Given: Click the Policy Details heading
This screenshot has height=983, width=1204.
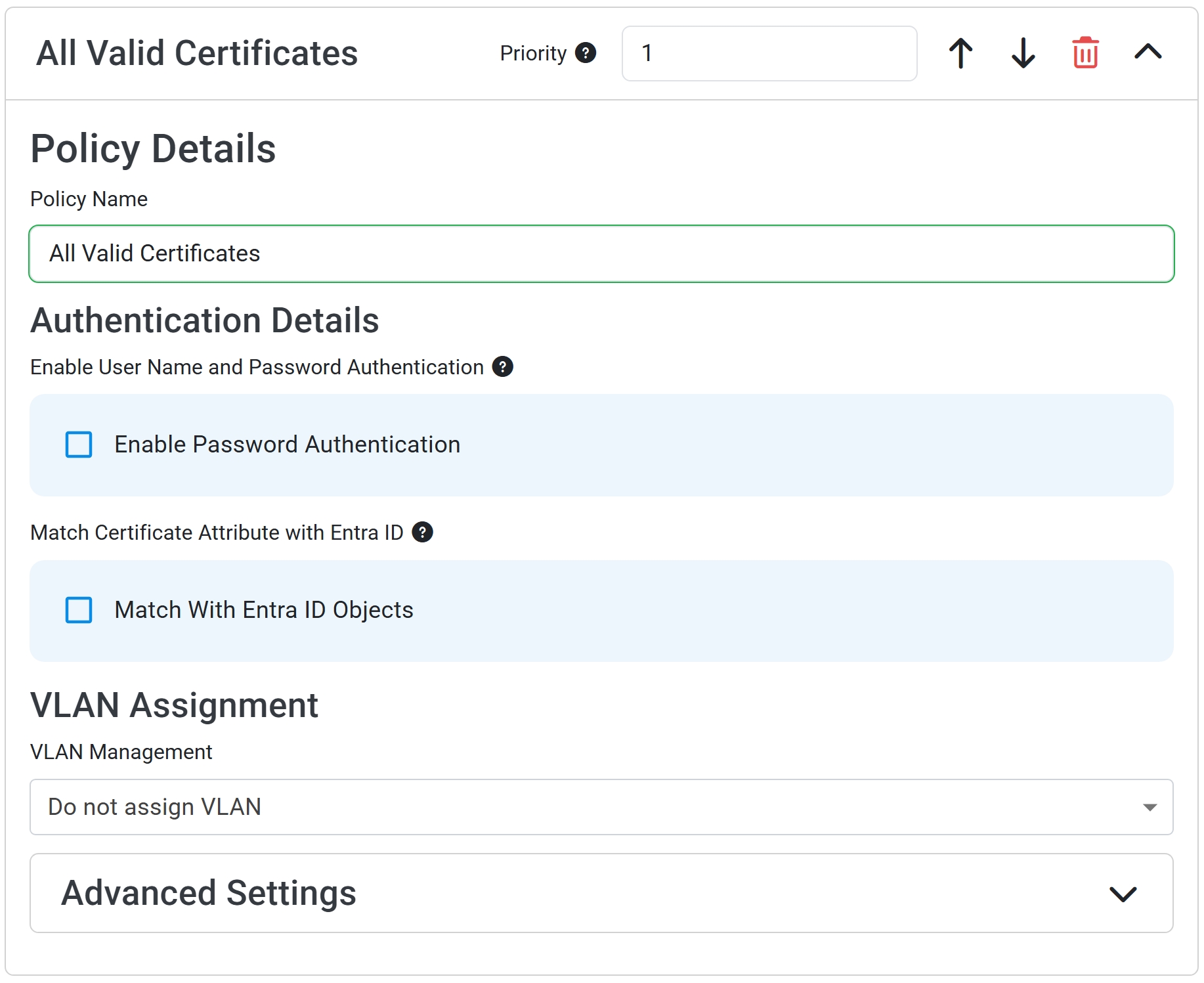Looking at the screenshot, I should tap(153, 148).
